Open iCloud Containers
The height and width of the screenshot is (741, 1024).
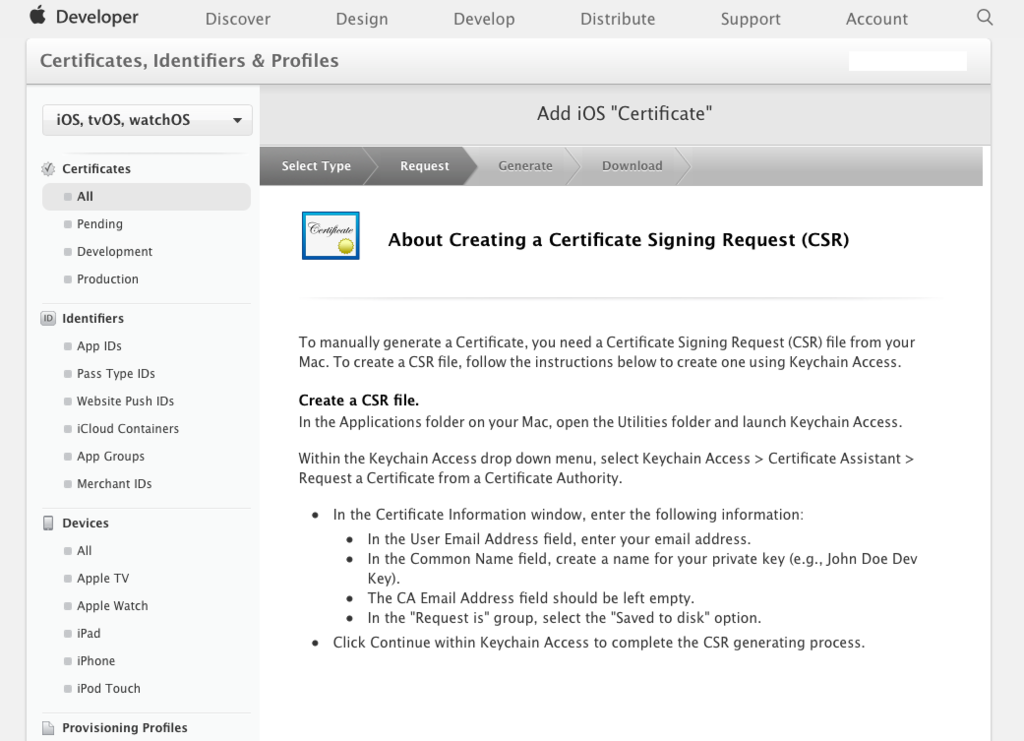tap(127, 428)
